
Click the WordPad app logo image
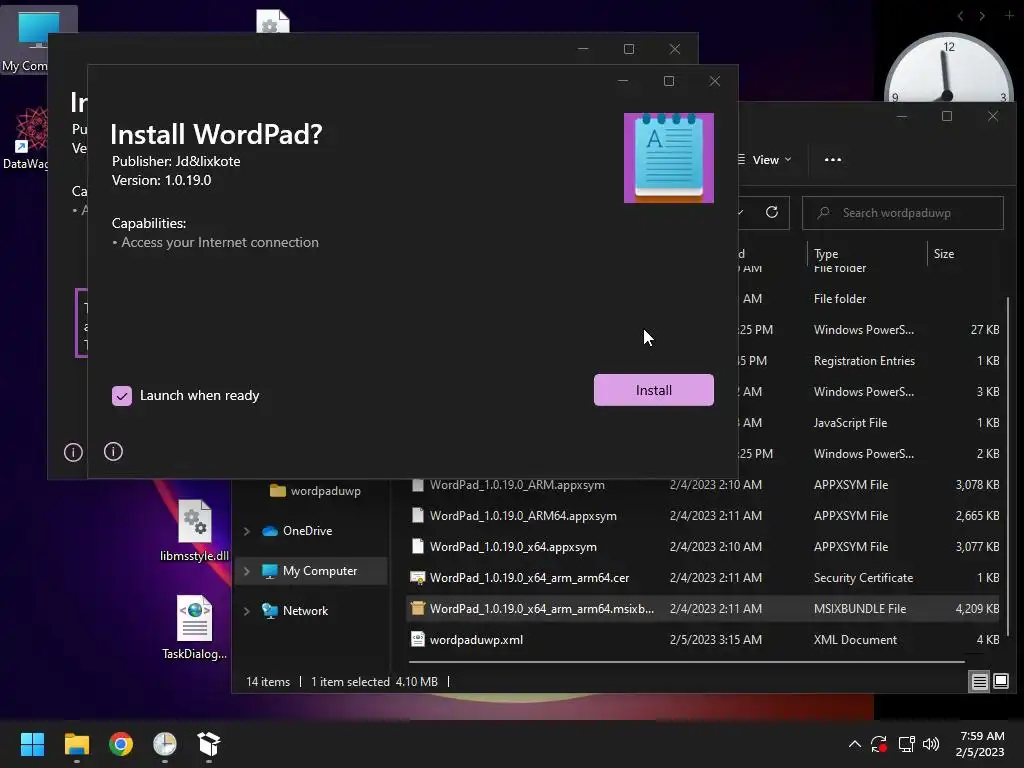coord(669,158)
